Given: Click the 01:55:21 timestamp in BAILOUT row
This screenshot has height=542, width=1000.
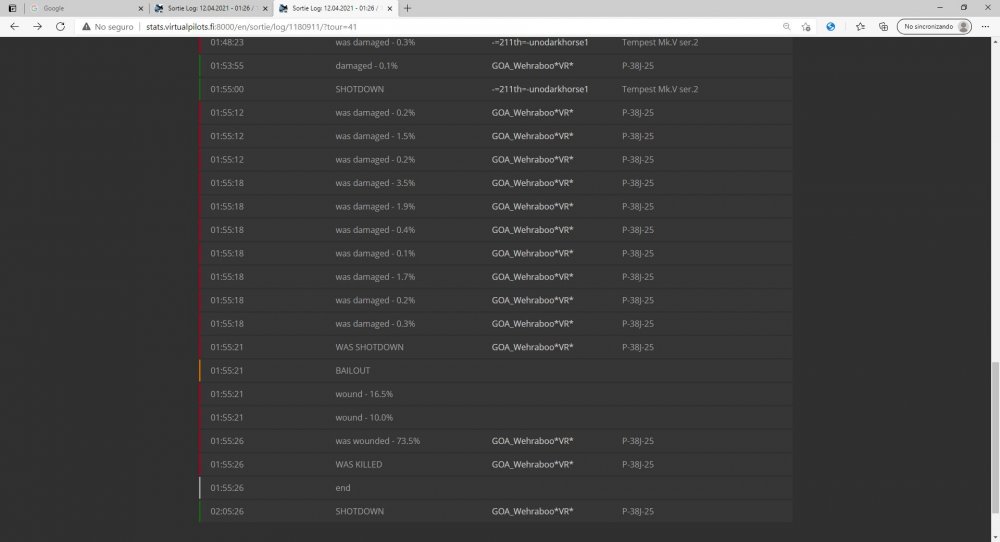Looking at the screenshot, I should coord(227,370).
